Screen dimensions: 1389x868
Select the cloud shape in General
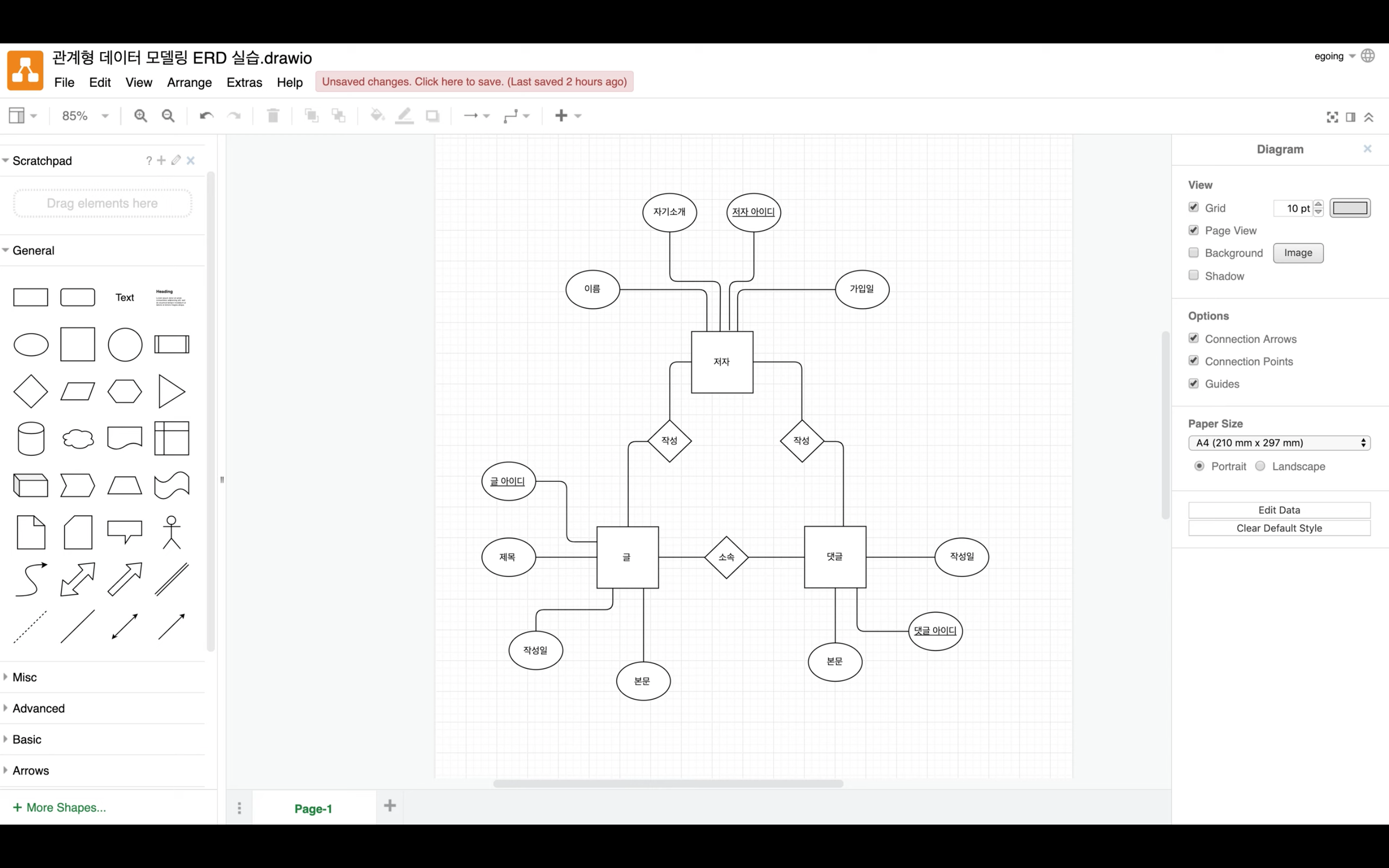(78, 439)
